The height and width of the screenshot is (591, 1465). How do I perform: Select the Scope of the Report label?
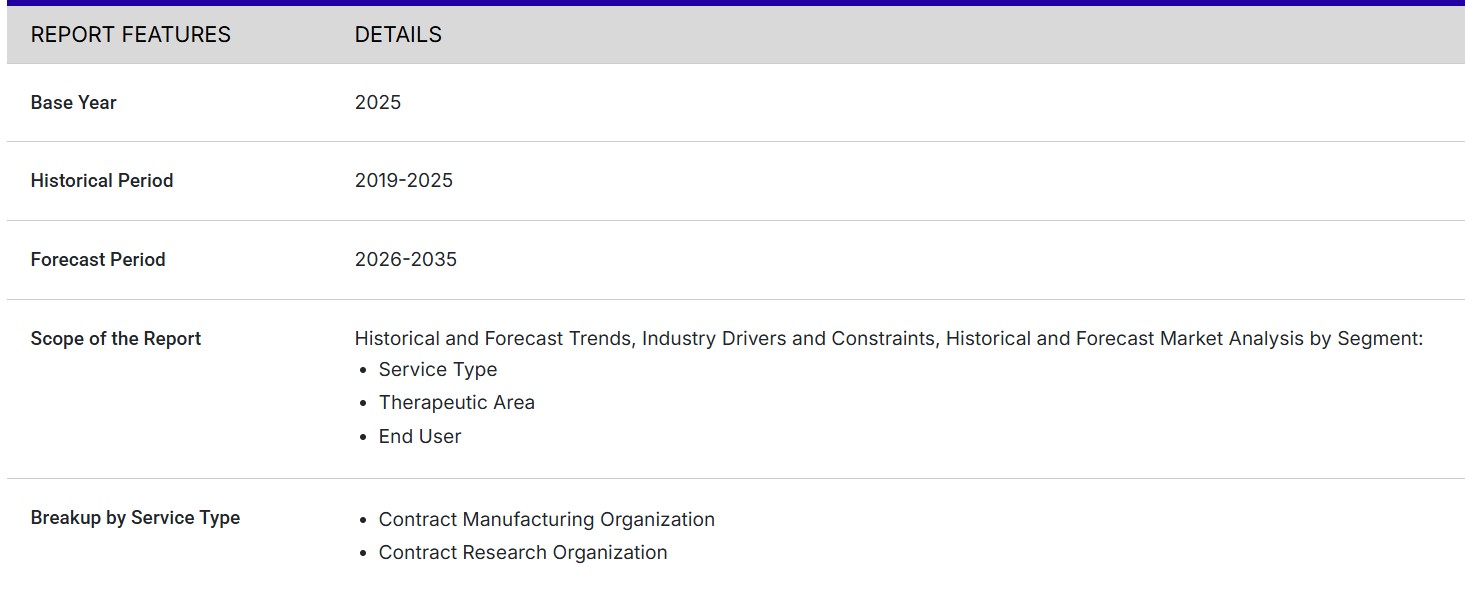115,339
